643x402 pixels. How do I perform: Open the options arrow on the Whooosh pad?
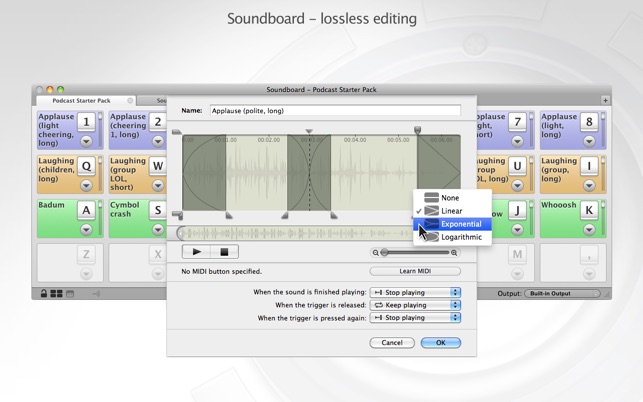tap(589, 230)
